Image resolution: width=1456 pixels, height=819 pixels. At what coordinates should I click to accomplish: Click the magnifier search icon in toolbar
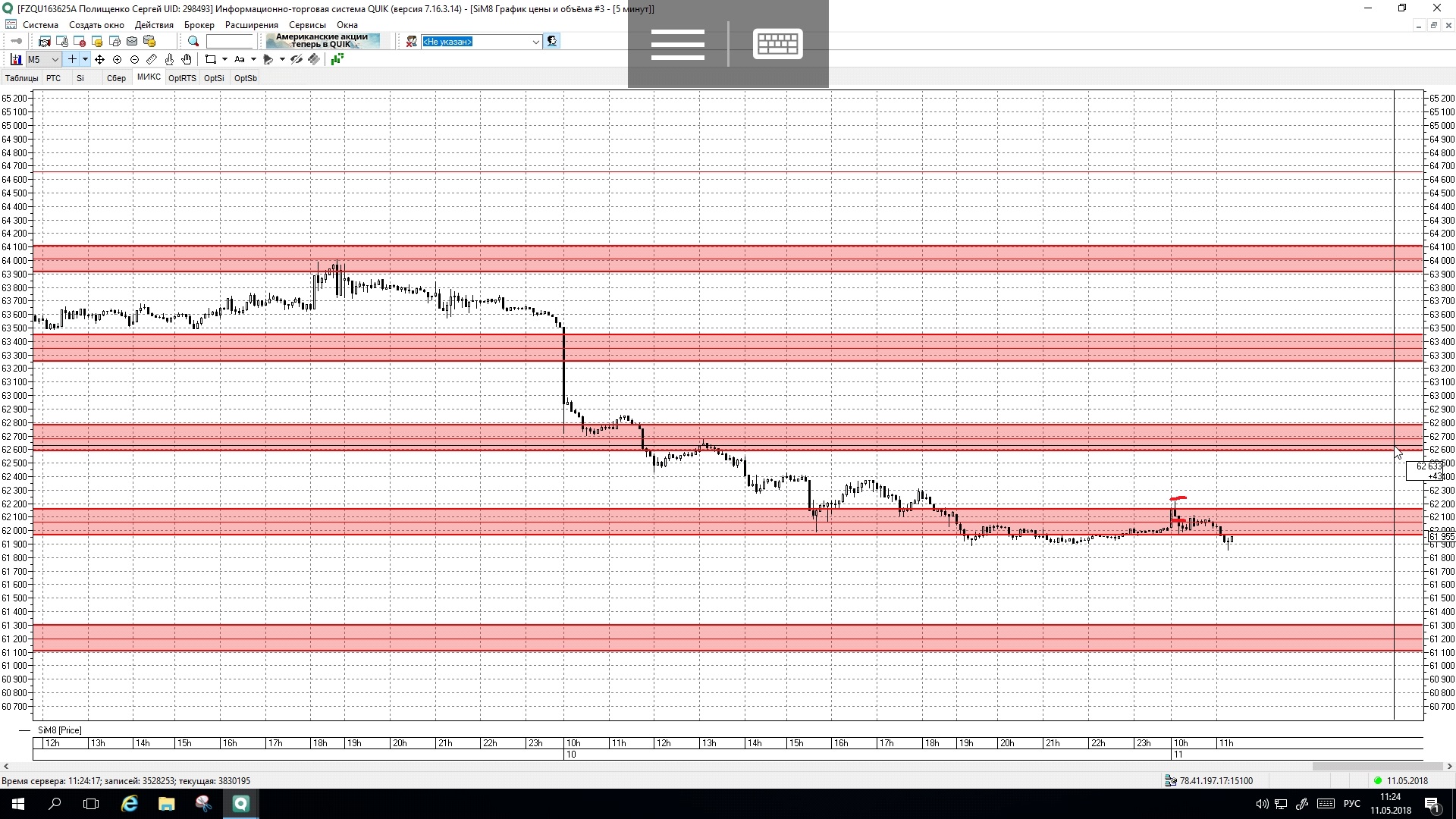coord(193,42)
